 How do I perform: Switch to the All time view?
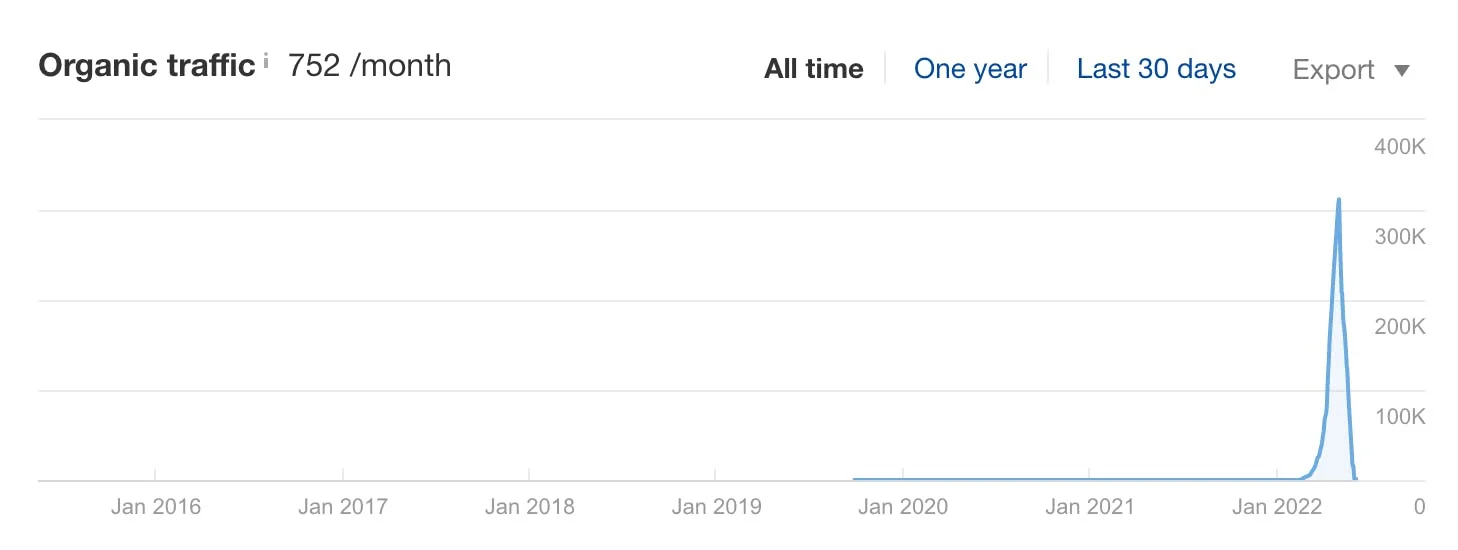point(813,69)
